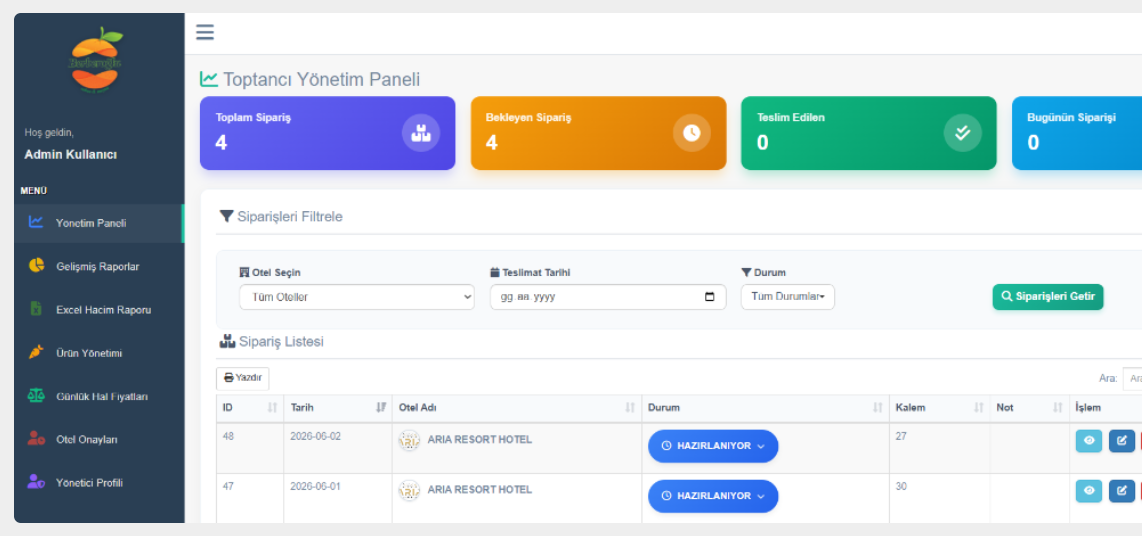This screenshot has height=536, width=1142.
Task: Sort the table by Not column
Action: tap(1030, 408)
